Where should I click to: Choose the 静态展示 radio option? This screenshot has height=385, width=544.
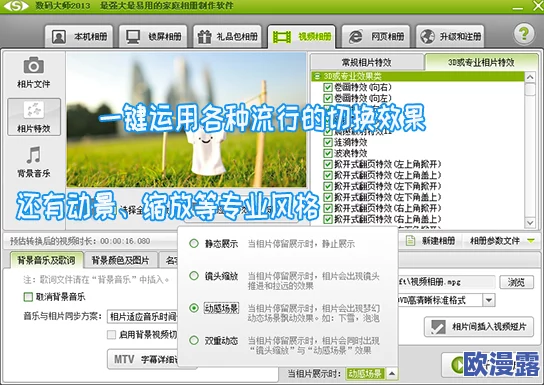pos(194,243)
